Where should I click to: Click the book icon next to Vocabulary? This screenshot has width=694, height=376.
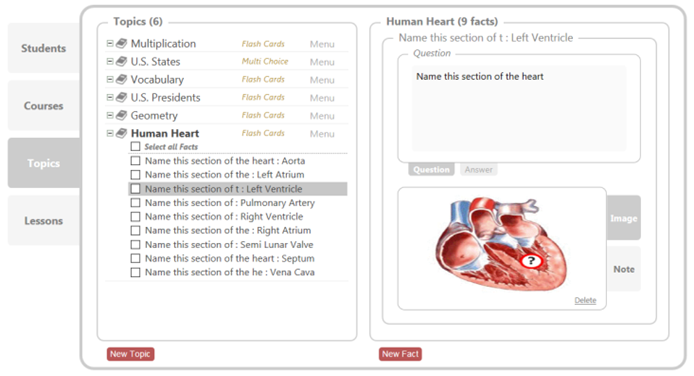(x=121, y=79)
